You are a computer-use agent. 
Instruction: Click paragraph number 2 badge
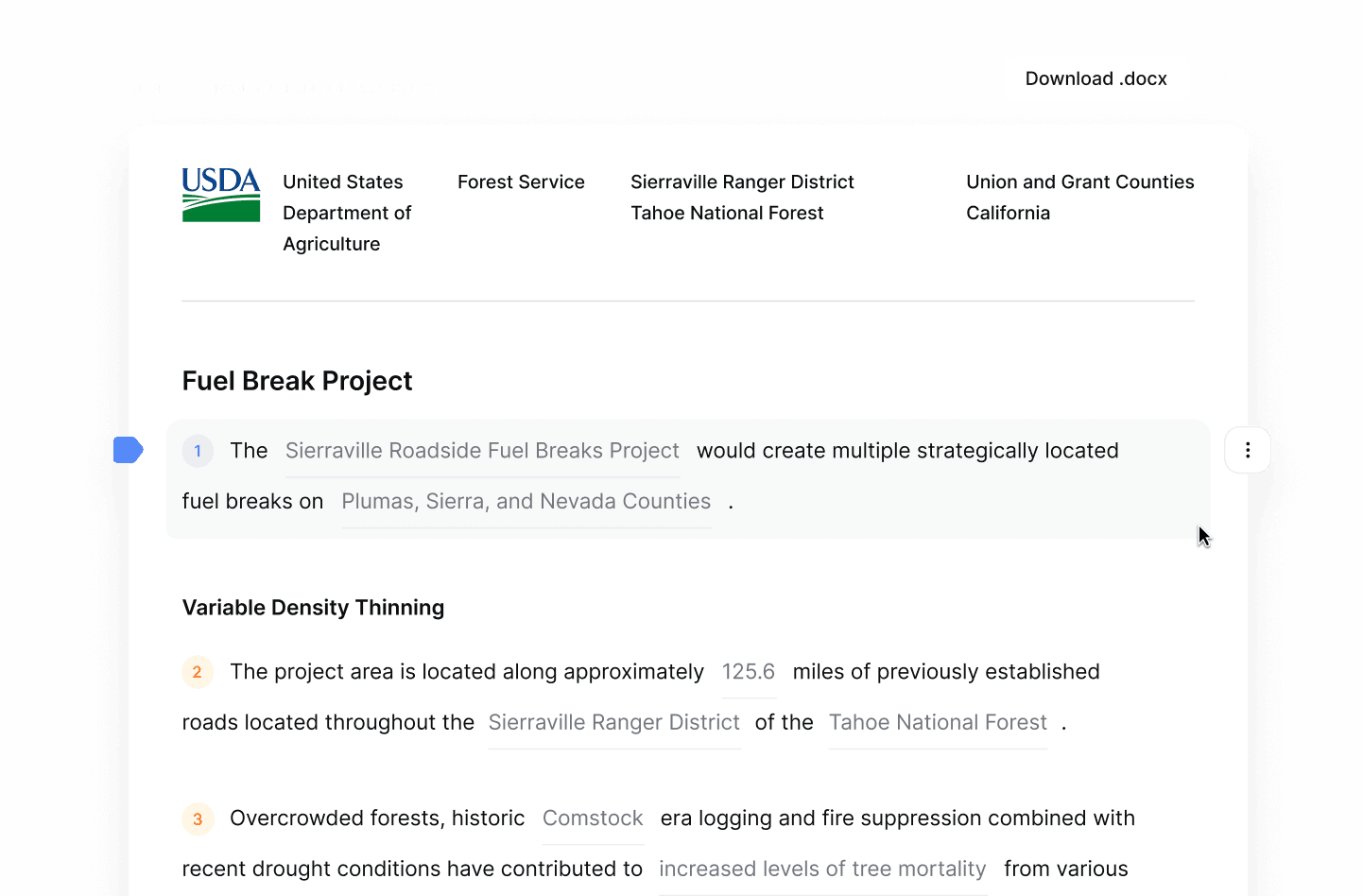click(x=198, y=672)
